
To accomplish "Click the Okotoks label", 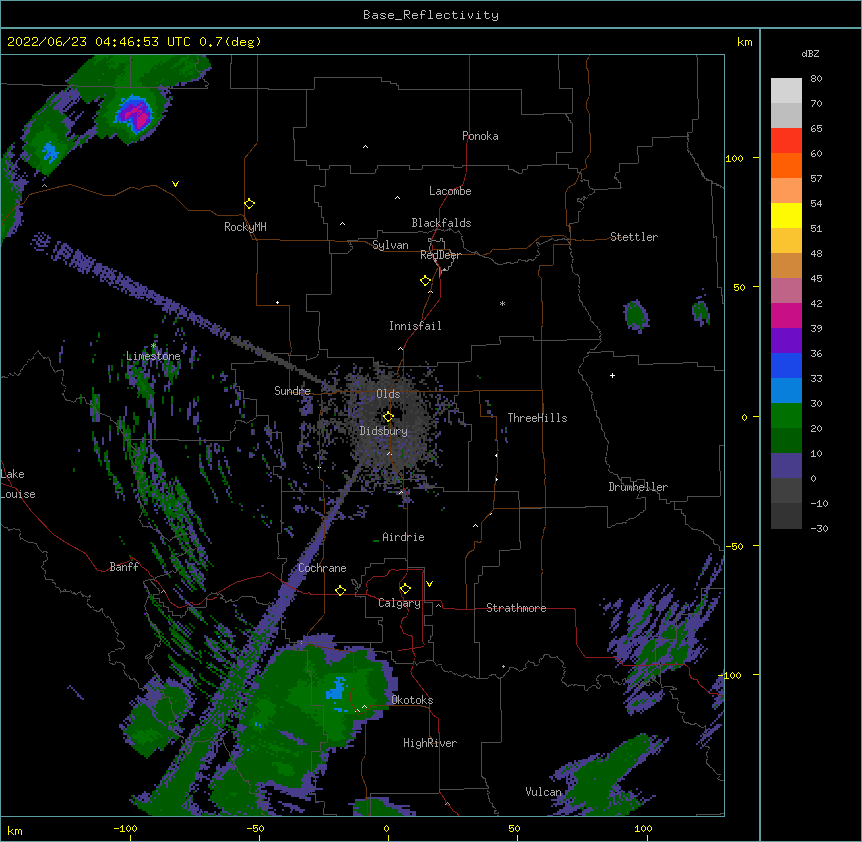I will 412,700.
